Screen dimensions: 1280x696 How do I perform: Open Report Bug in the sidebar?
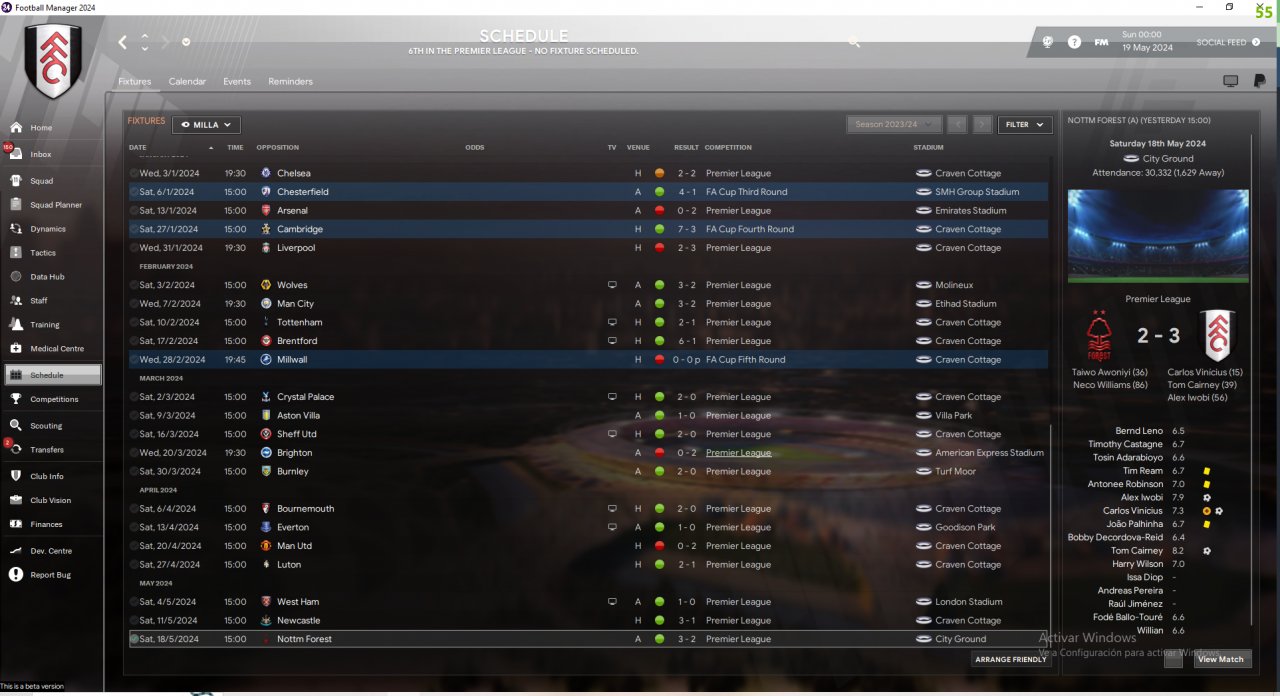tap(52, 575)
